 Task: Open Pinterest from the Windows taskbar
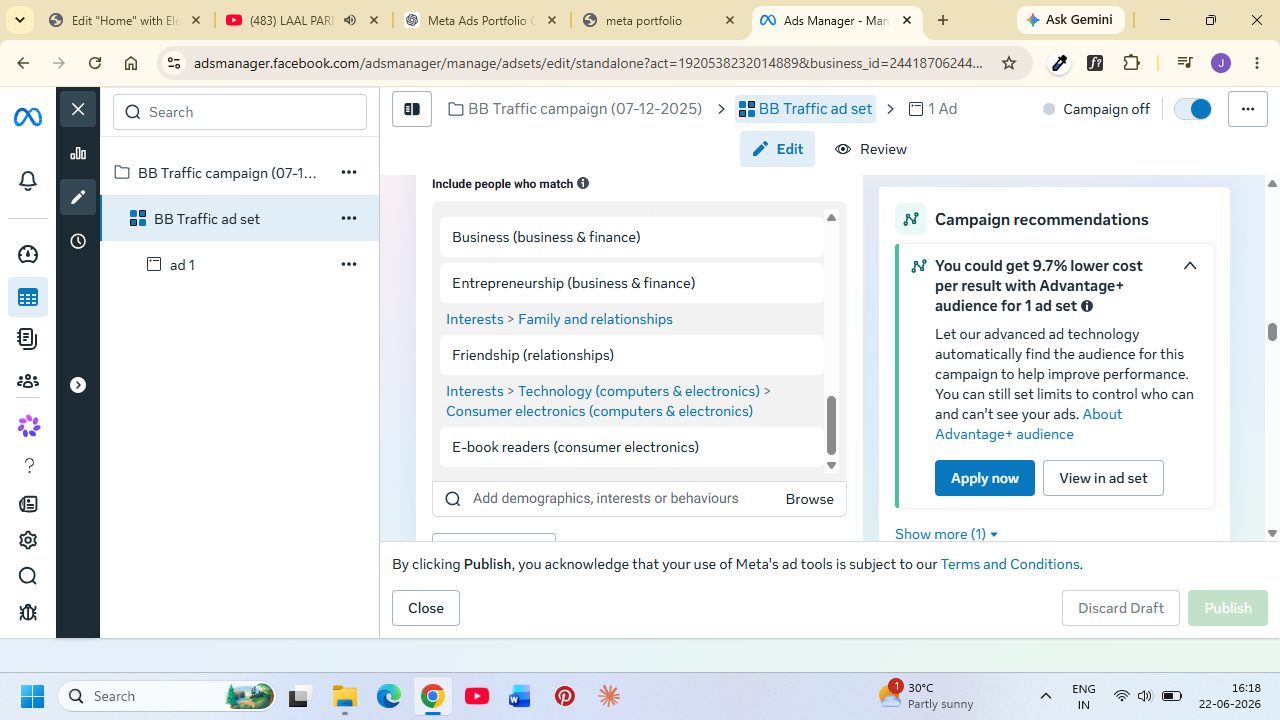pos(565,696)
